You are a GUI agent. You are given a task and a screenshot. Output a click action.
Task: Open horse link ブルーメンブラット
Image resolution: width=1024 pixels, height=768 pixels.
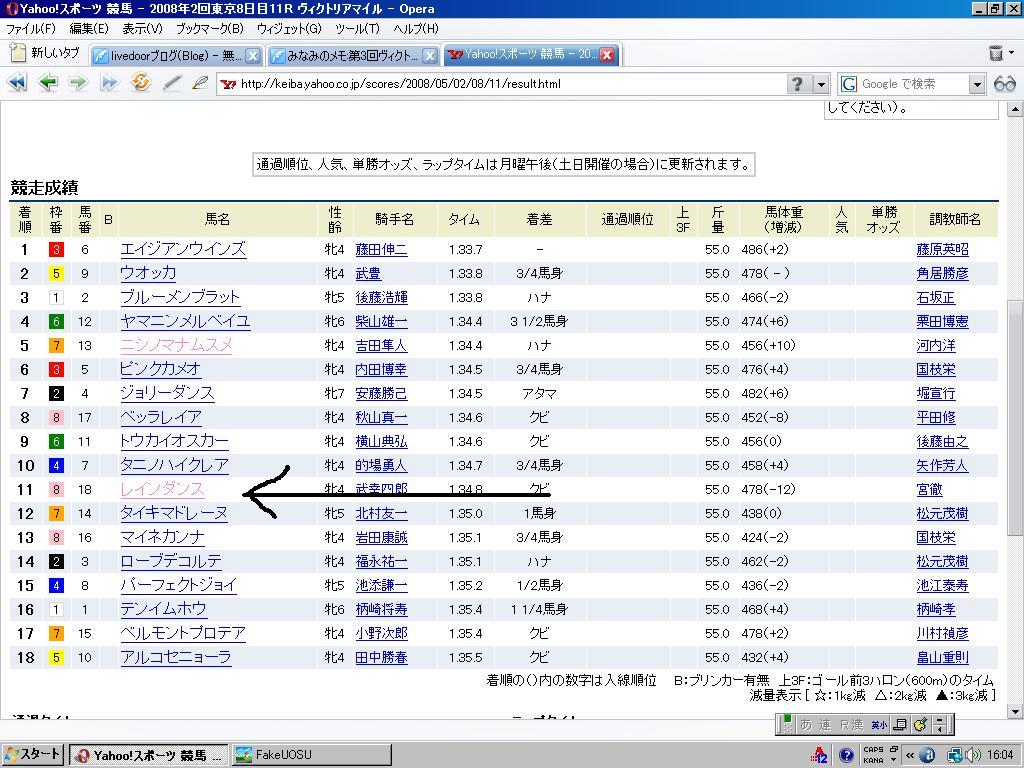[x=180, y=297]
